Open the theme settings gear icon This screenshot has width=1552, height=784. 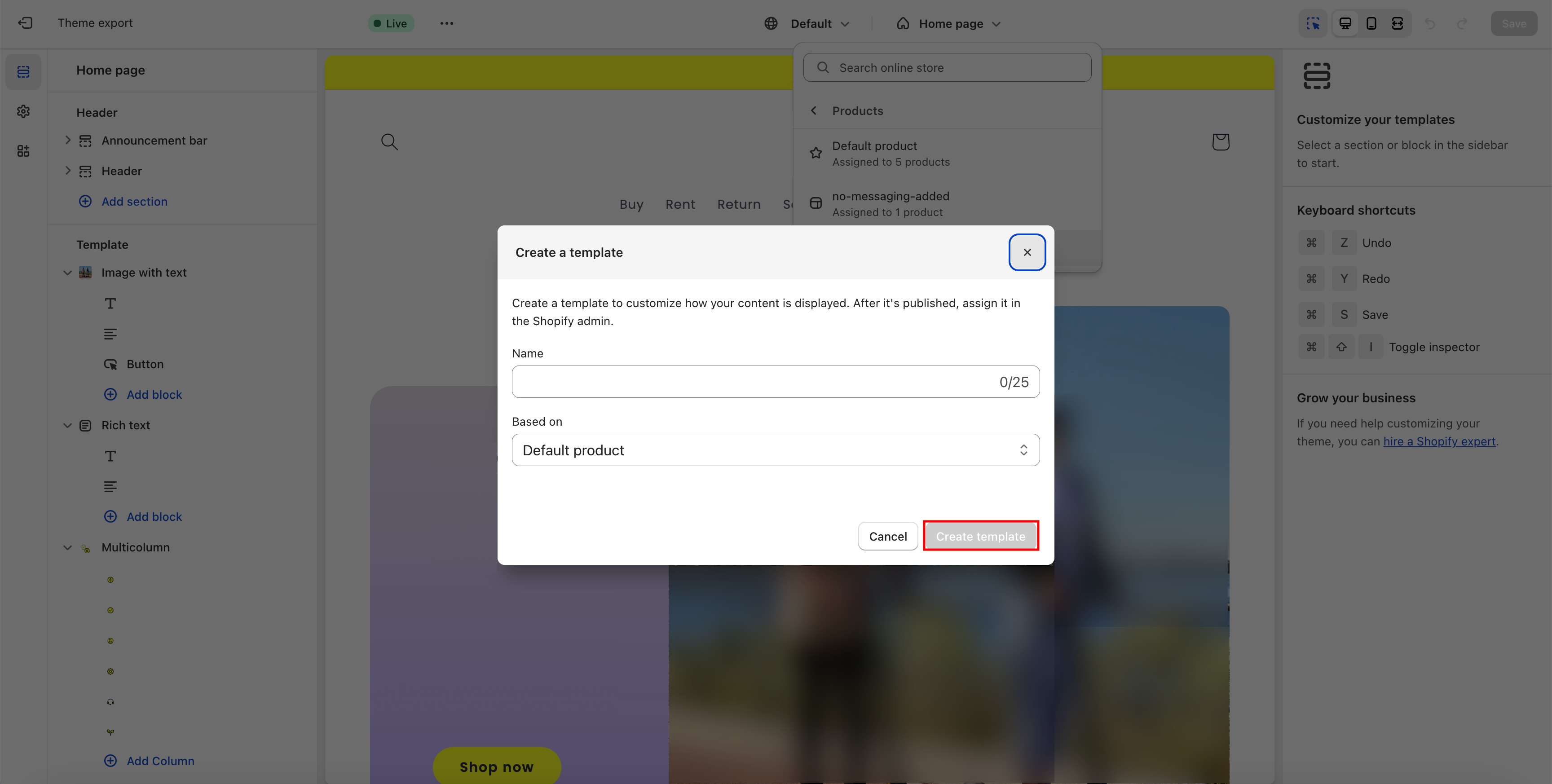[23, 111]
